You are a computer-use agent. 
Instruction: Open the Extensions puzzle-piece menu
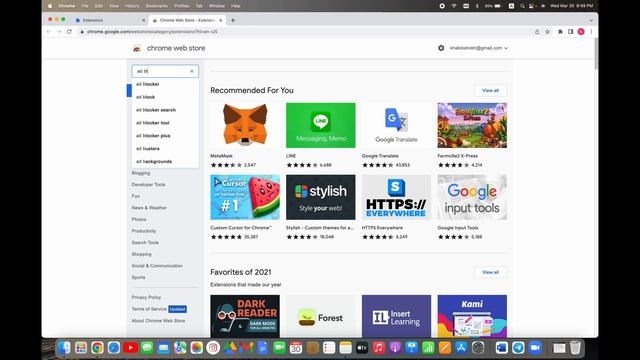(560, 31)
